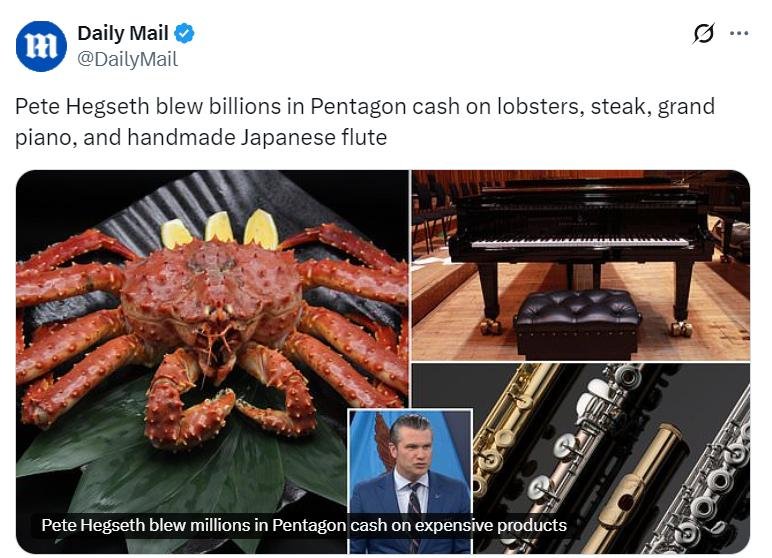Click the tweet text about Pentagon cash
The image size is (772, 558).
[x=365, y=121]
